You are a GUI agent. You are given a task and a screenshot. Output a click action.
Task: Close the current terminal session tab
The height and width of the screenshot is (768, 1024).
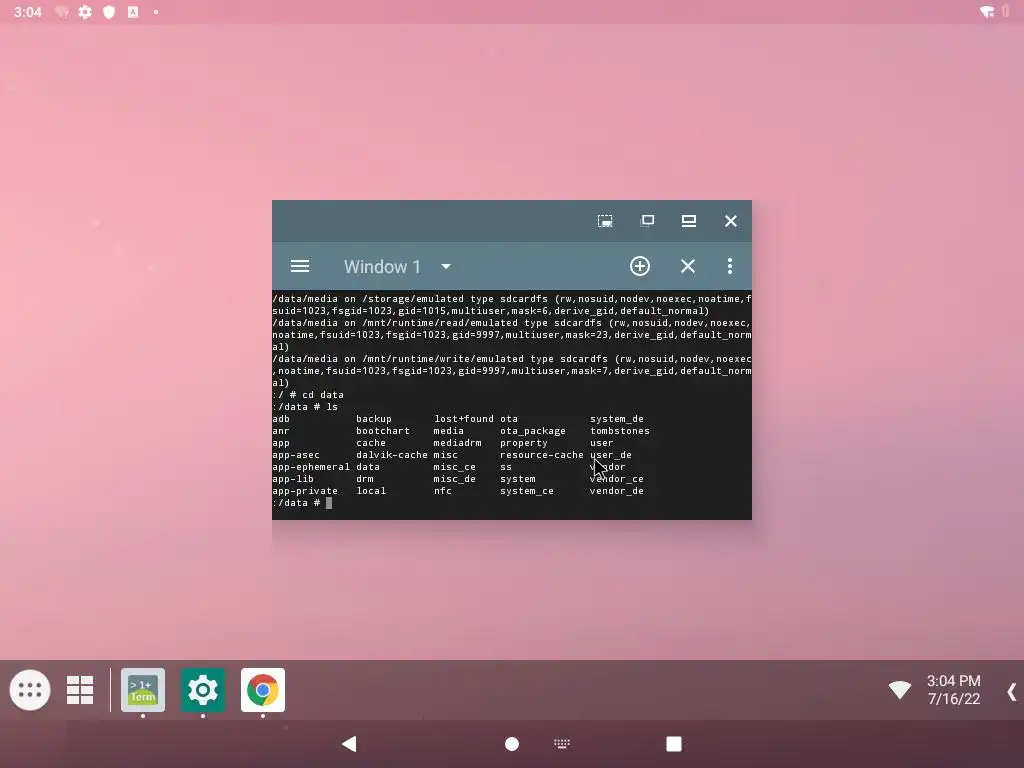pos(688,266)
